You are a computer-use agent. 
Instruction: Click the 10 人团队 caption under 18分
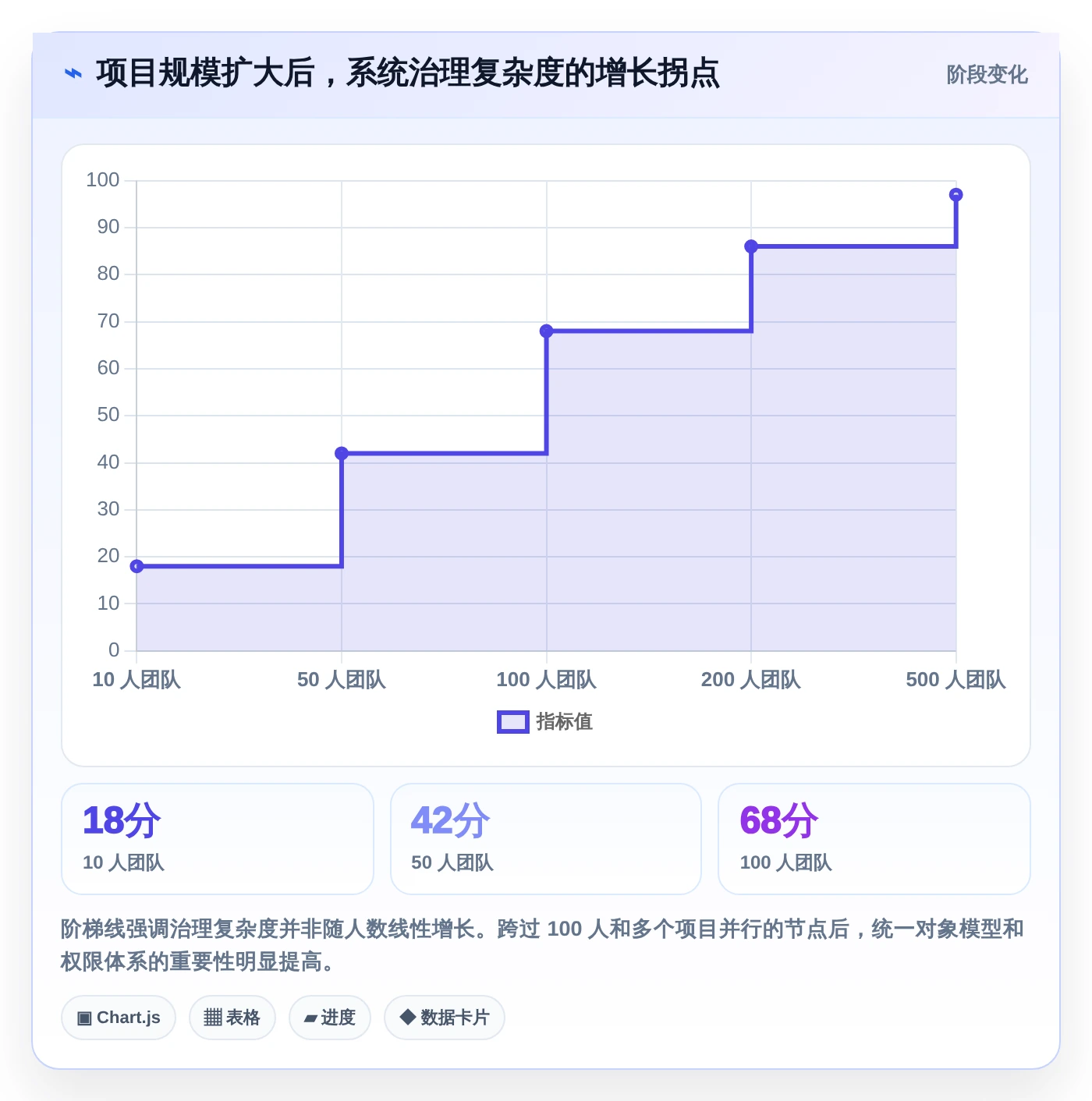pos(123,862)
